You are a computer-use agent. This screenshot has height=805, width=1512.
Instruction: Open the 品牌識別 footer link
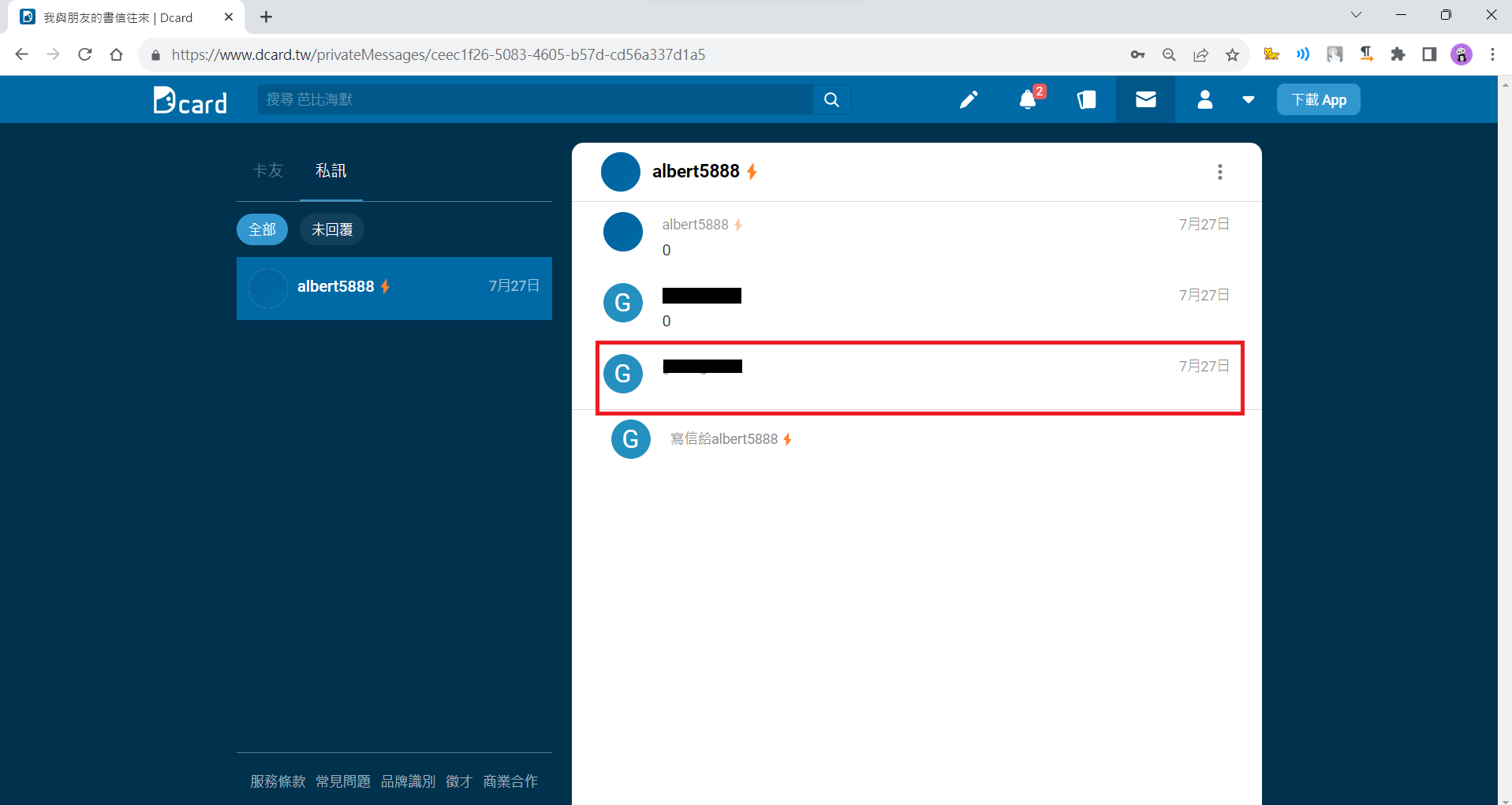pos(408,781)
